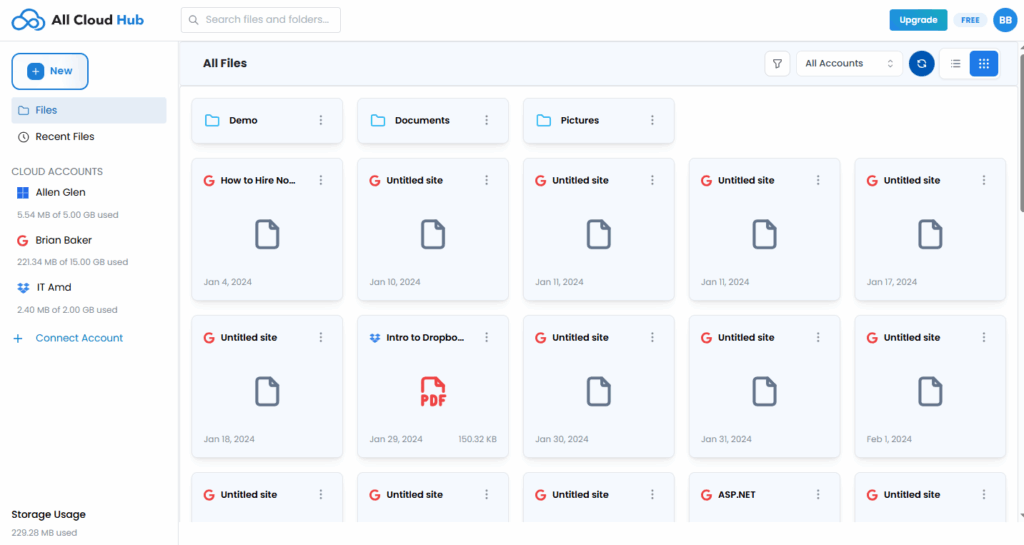Expand the All Accounts dropdown
Viewport: 1024px width, 545px height.
pyautogui.click(x=849, y=64)
